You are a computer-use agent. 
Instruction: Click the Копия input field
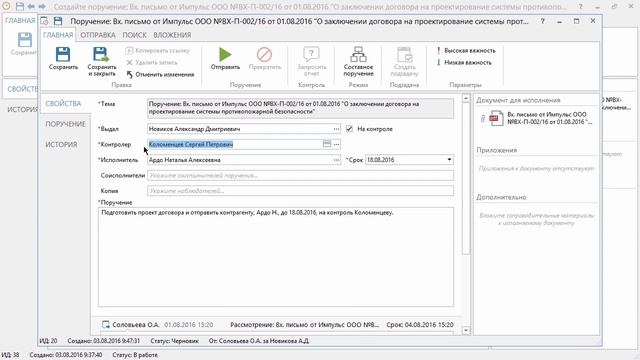300,191
